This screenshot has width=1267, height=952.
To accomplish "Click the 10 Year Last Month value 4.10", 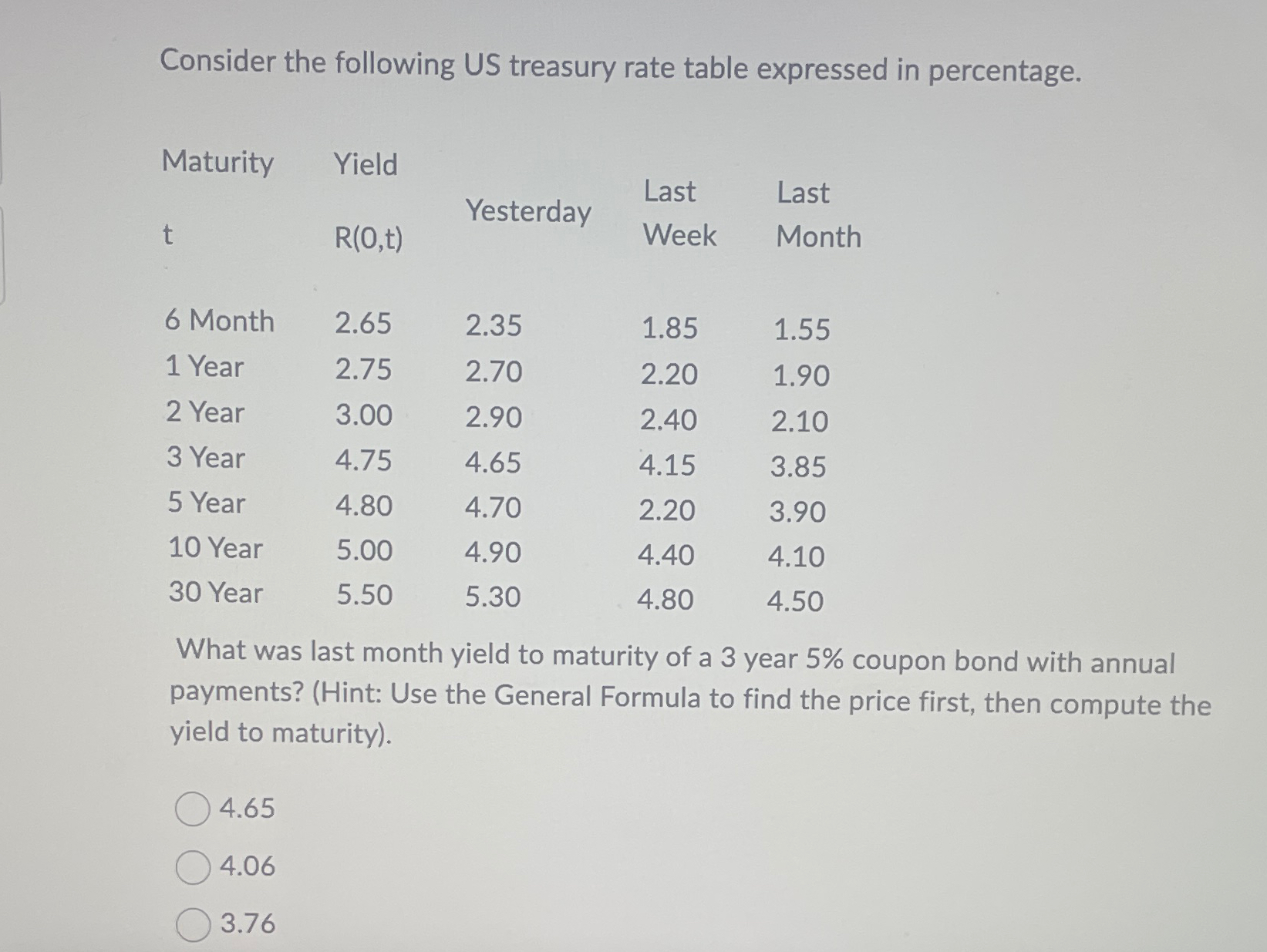I will 798,556.
